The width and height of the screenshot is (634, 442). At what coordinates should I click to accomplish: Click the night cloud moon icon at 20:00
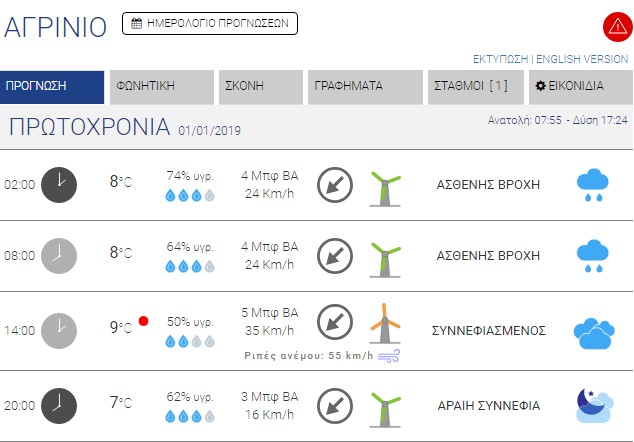593,403
